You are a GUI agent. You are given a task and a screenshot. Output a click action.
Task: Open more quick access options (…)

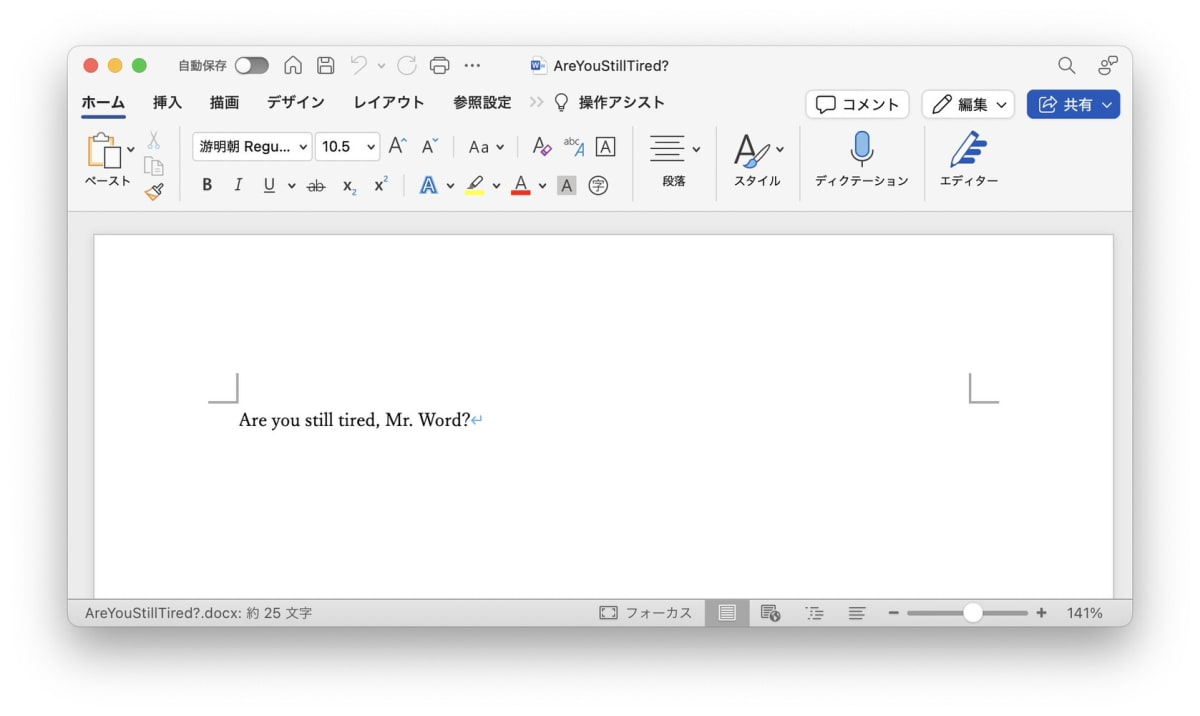[472, 65]
